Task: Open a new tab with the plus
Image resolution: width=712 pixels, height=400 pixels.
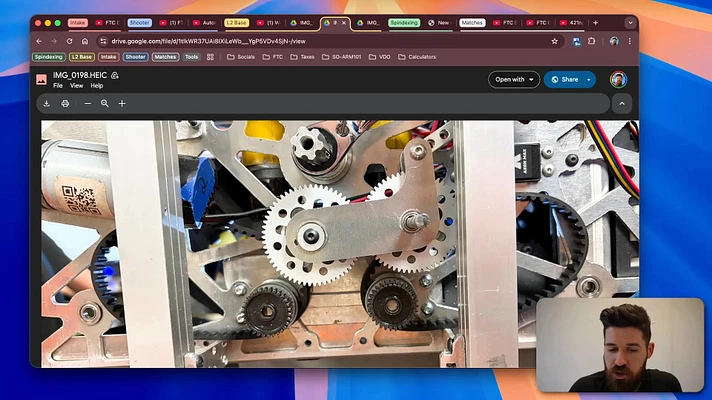Action: 595,23
